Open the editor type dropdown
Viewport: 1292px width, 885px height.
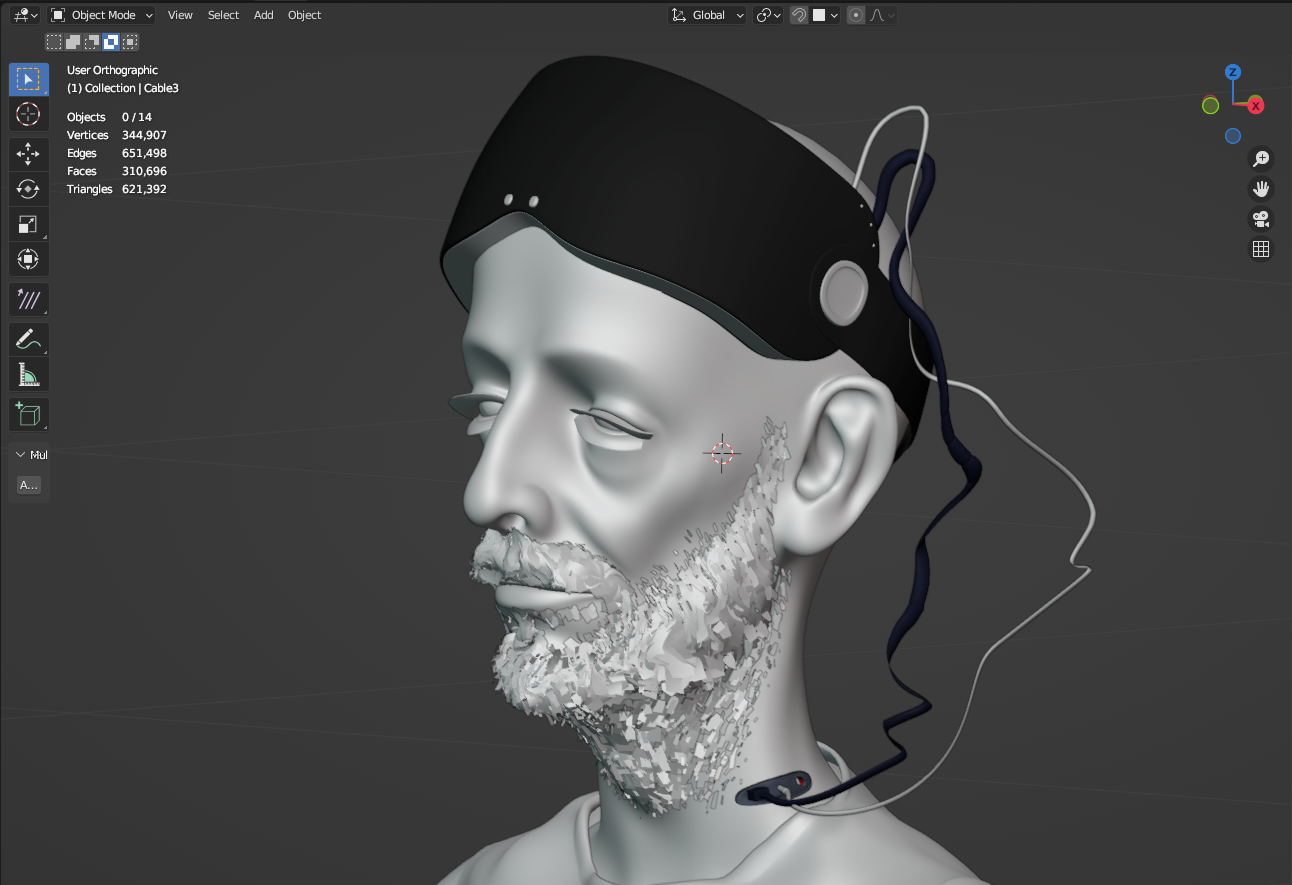25,15
